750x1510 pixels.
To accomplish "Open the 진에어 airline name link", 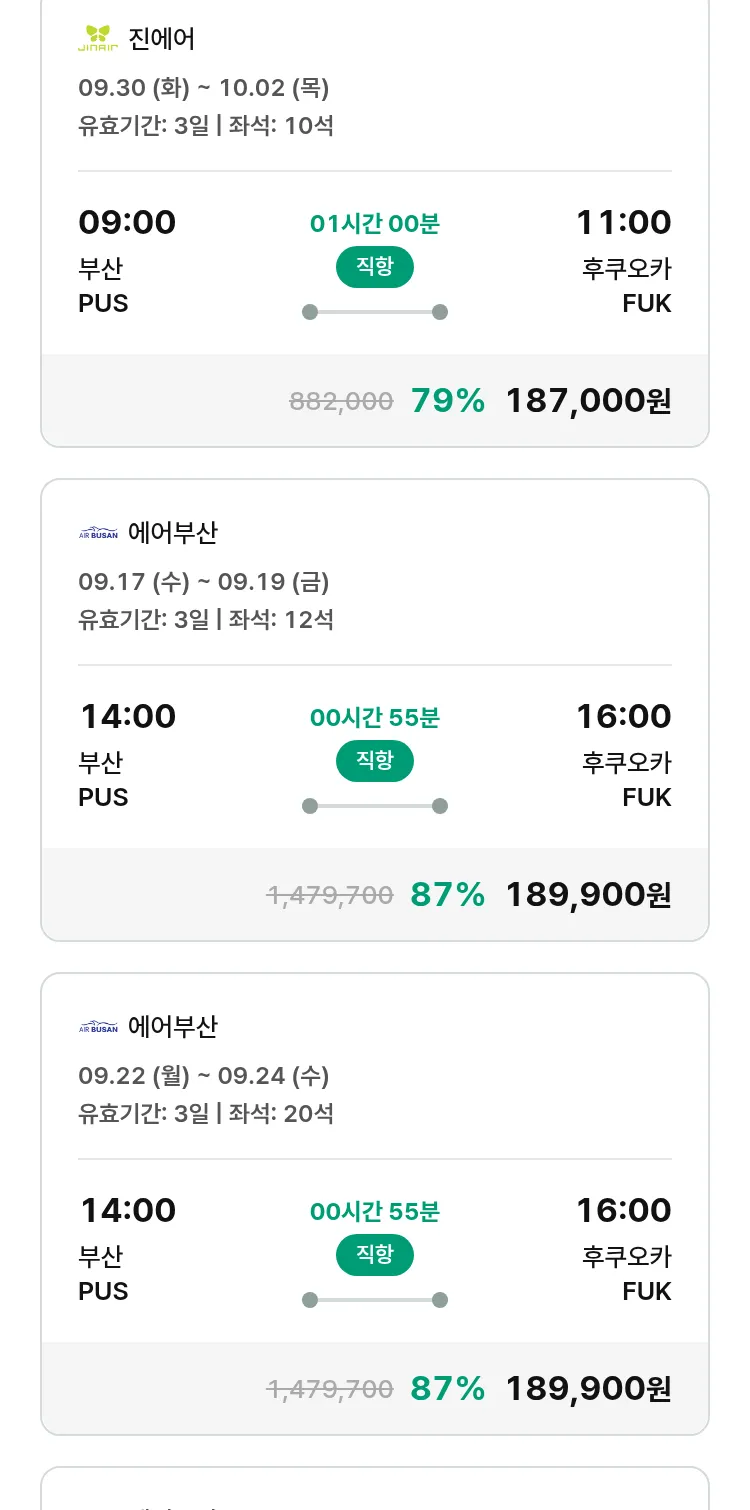I will tap(162, 39).
